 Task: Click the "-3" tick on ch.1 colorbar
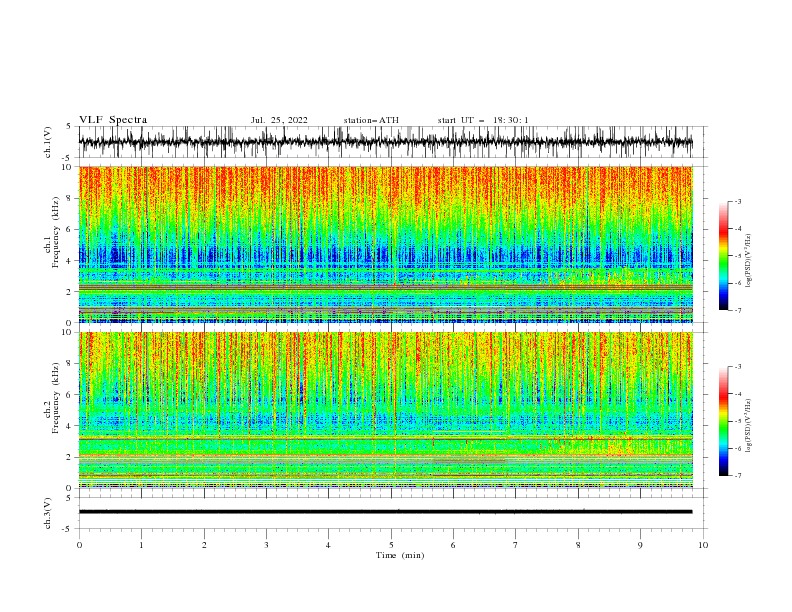point(737,201)
